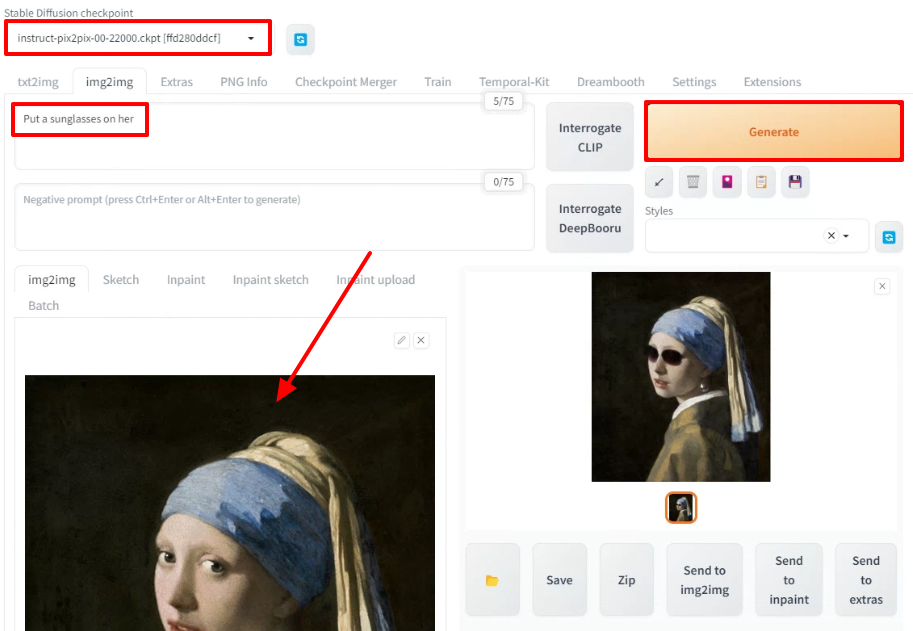The width and height of the screenshot is (913, 631).
Task: Click the Interrogate DeepBooru button
Action: click(590, 218)
